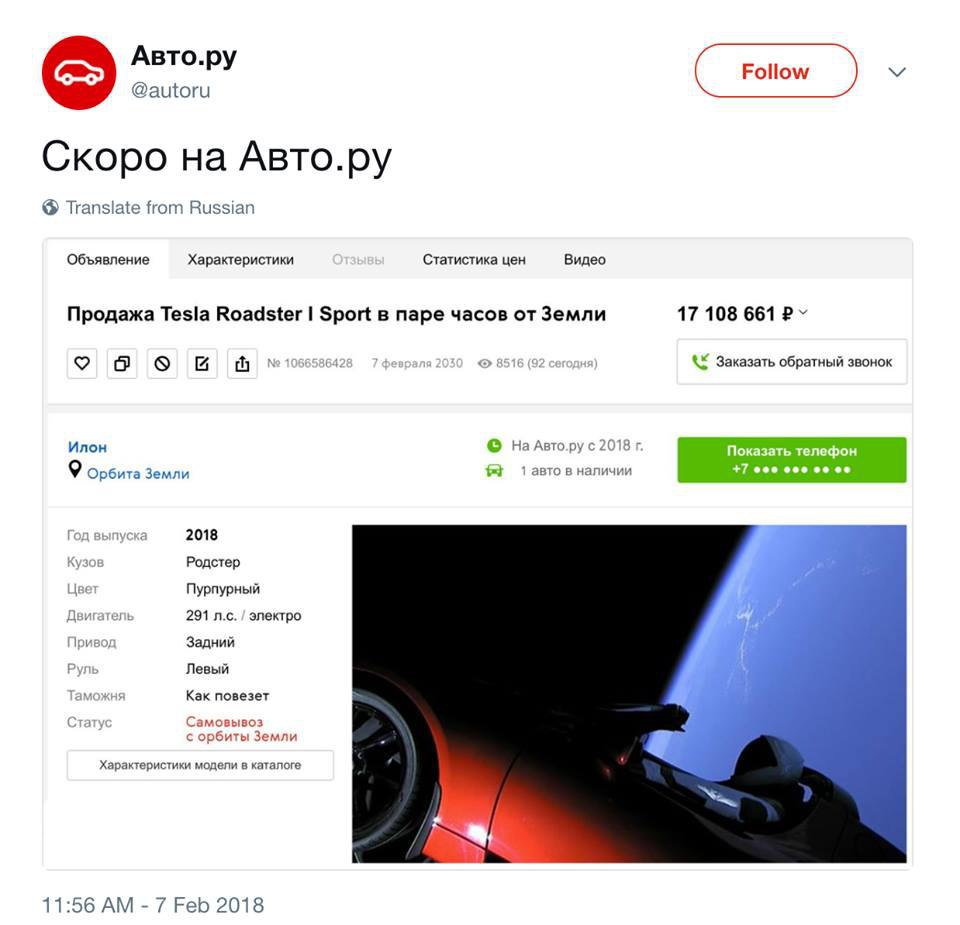Open the Статистика цен tab

coord(474,260)
